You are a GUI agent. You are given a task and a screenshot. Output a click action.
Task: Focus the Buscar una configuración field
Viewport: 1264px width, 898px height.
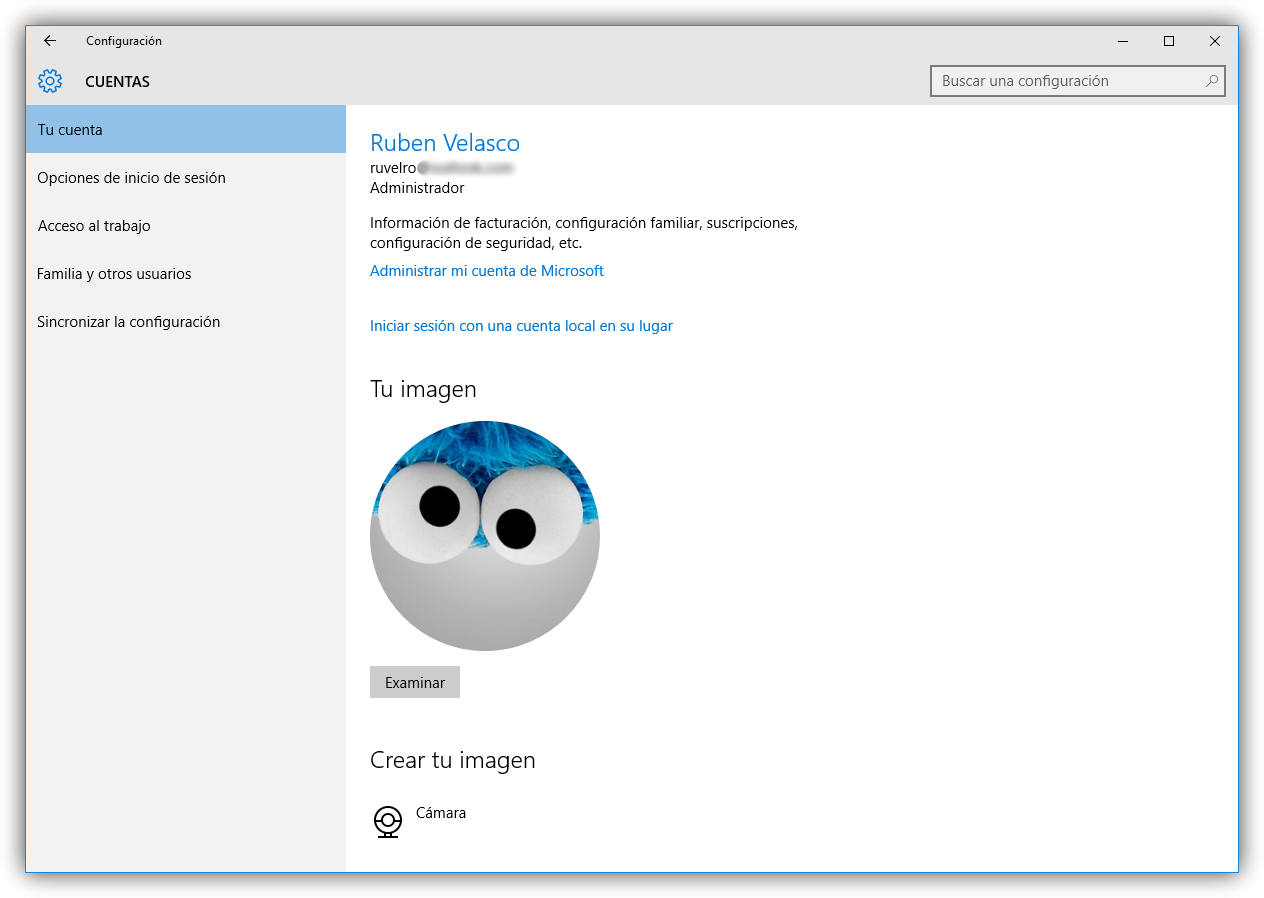[1077, 81]
